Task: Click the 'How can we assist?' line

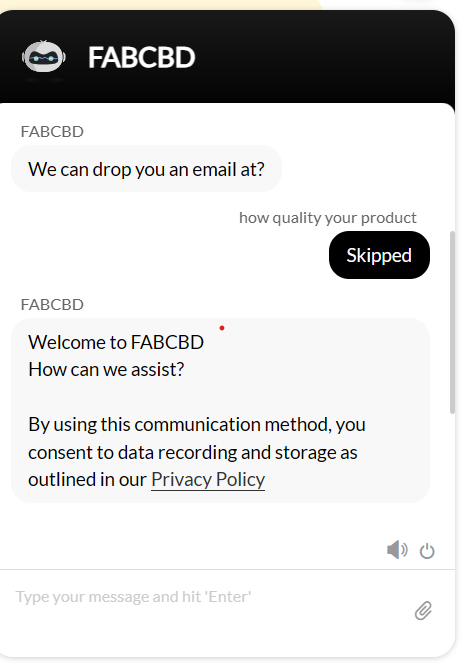Action: click(x=106, y=369)
